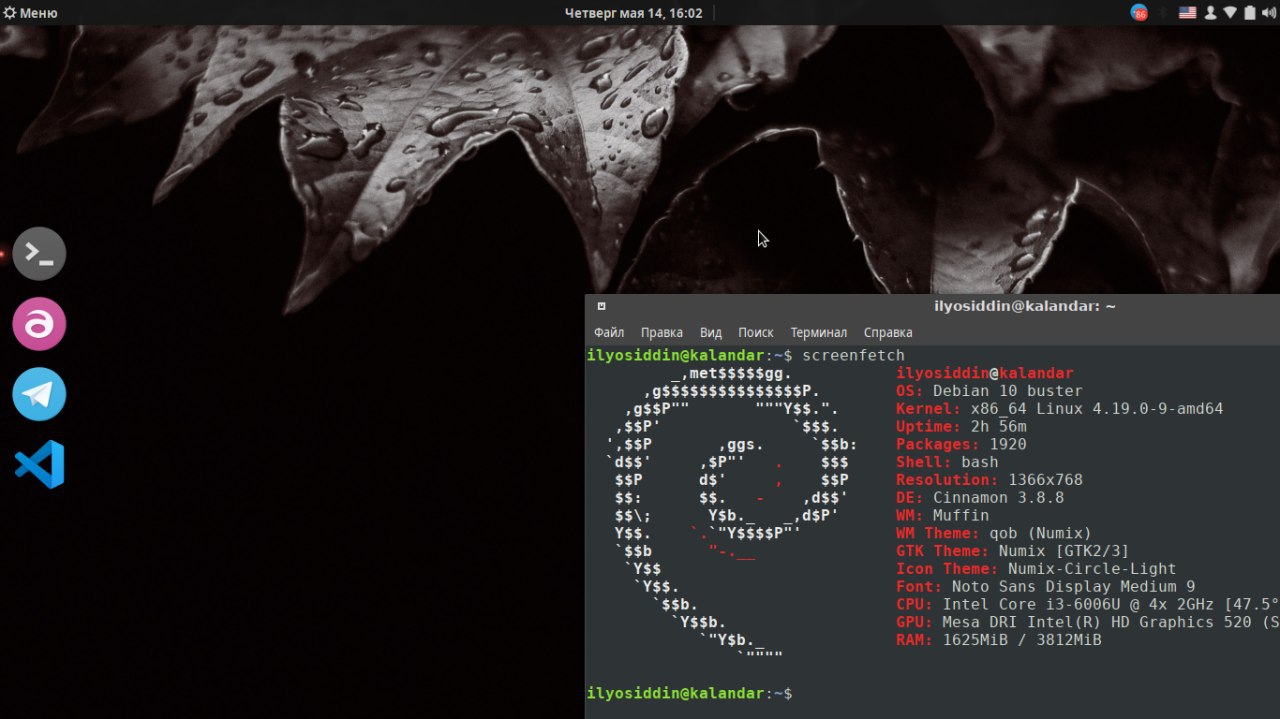The image size is (1280, 719).
Task: Click the "CPU: Intel Core i3-6006U" line
Action: tap(1088, 605)
